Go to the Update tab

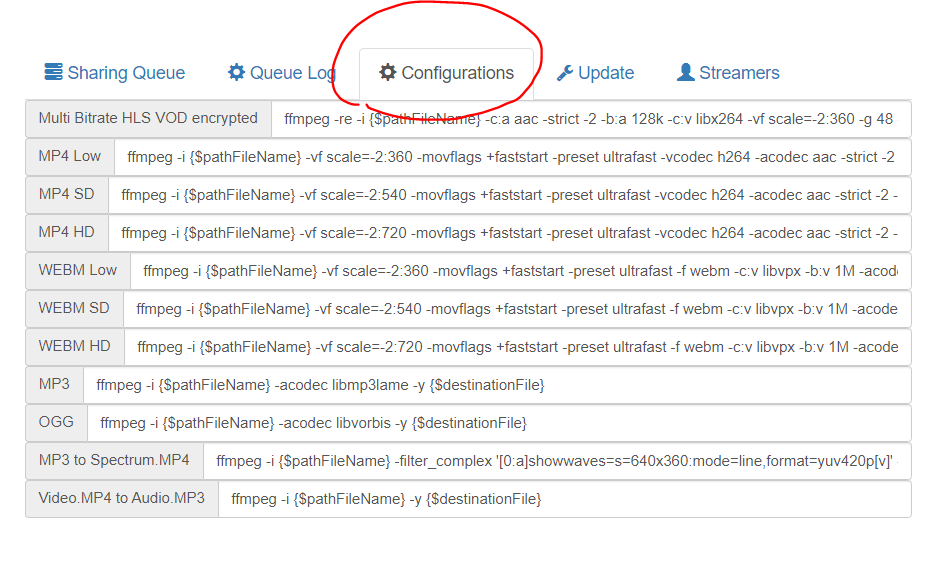[595, 73]
